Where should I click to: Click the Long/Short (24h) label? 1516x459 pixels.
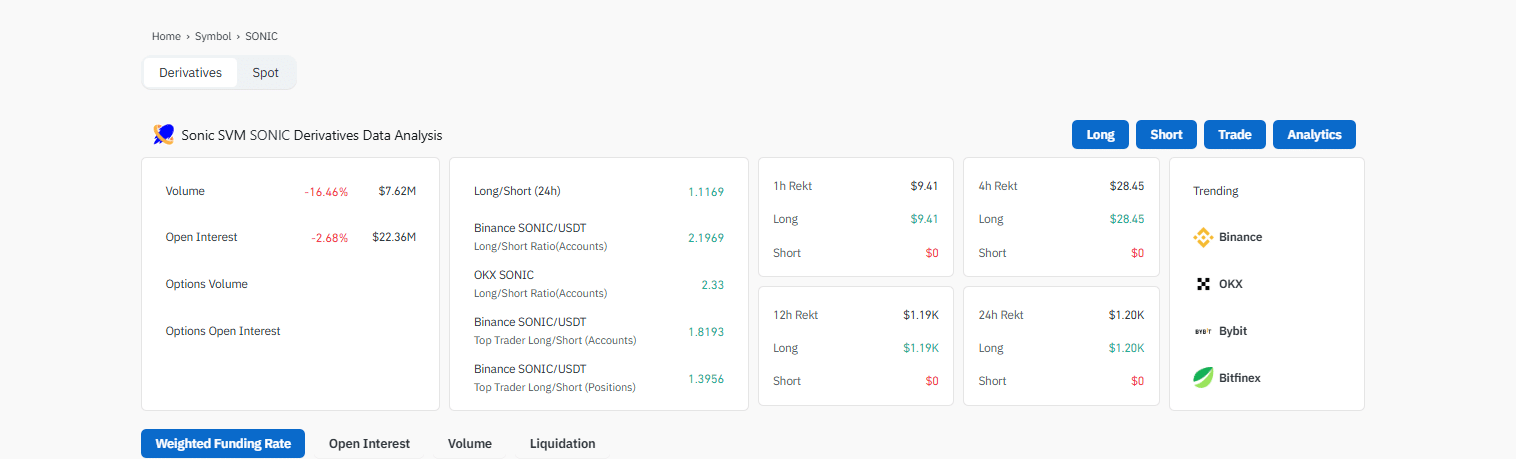tap(517, 191)
